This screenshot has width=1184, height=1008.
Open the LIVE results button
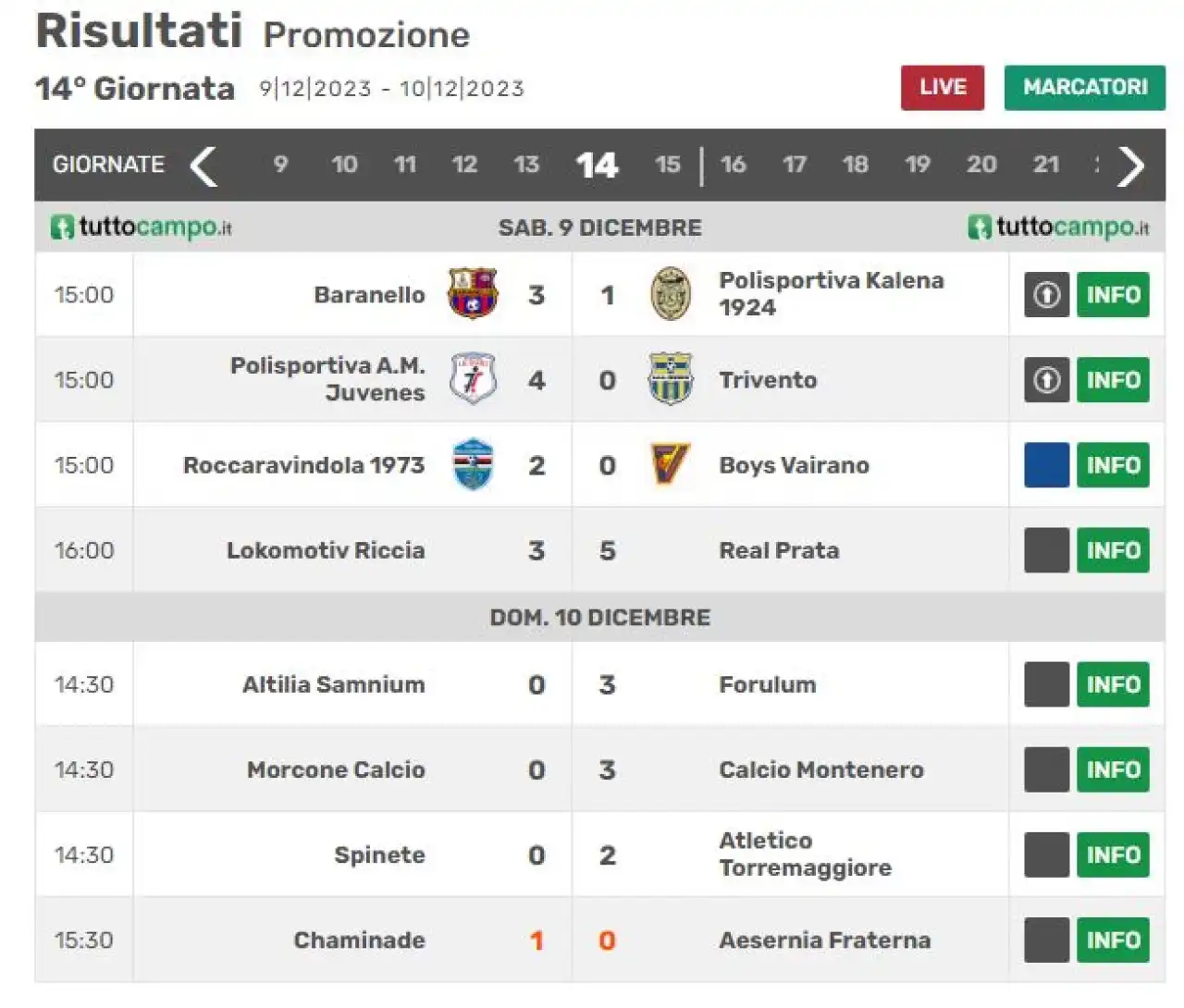pyautogui.click(x=943, y=88)
